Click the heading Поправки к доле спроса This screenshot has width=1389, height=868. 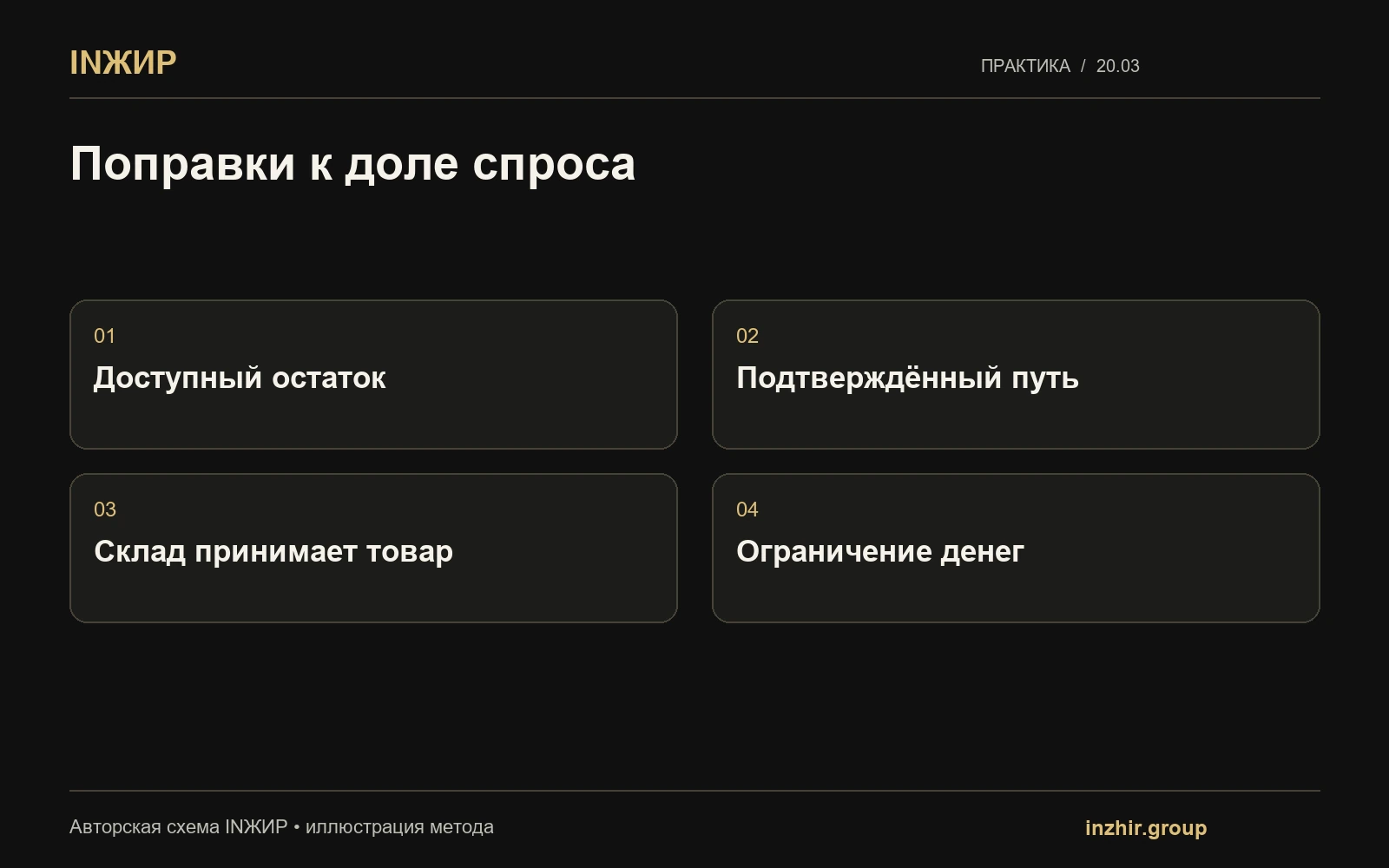(x=352, y=163)
